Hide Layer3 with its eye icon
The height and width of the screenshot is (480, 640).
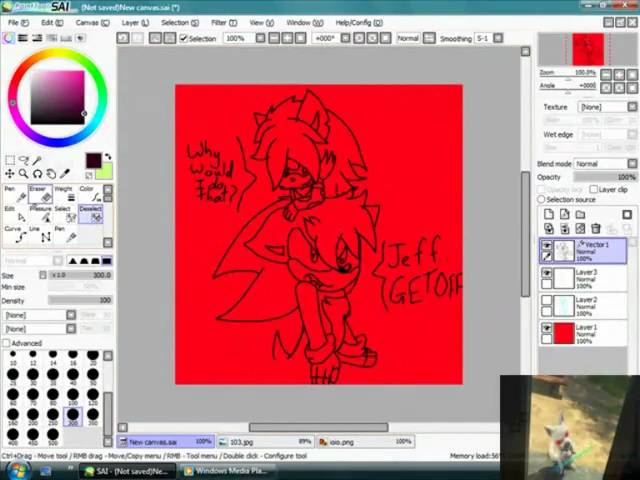click(x=547, y=272)
